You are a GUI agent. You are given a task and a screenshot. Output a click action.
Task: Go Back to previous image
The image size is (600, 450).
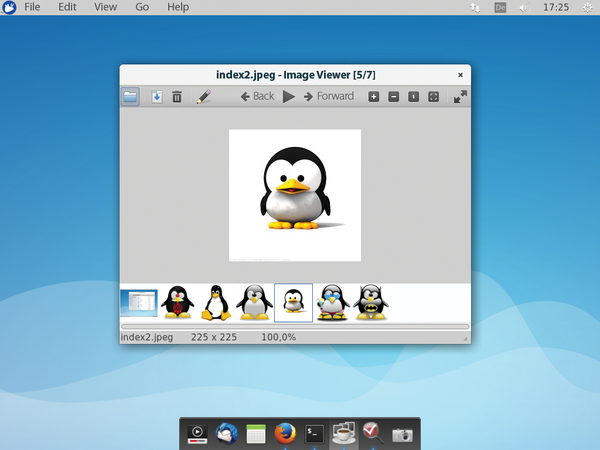coord(257,96)
